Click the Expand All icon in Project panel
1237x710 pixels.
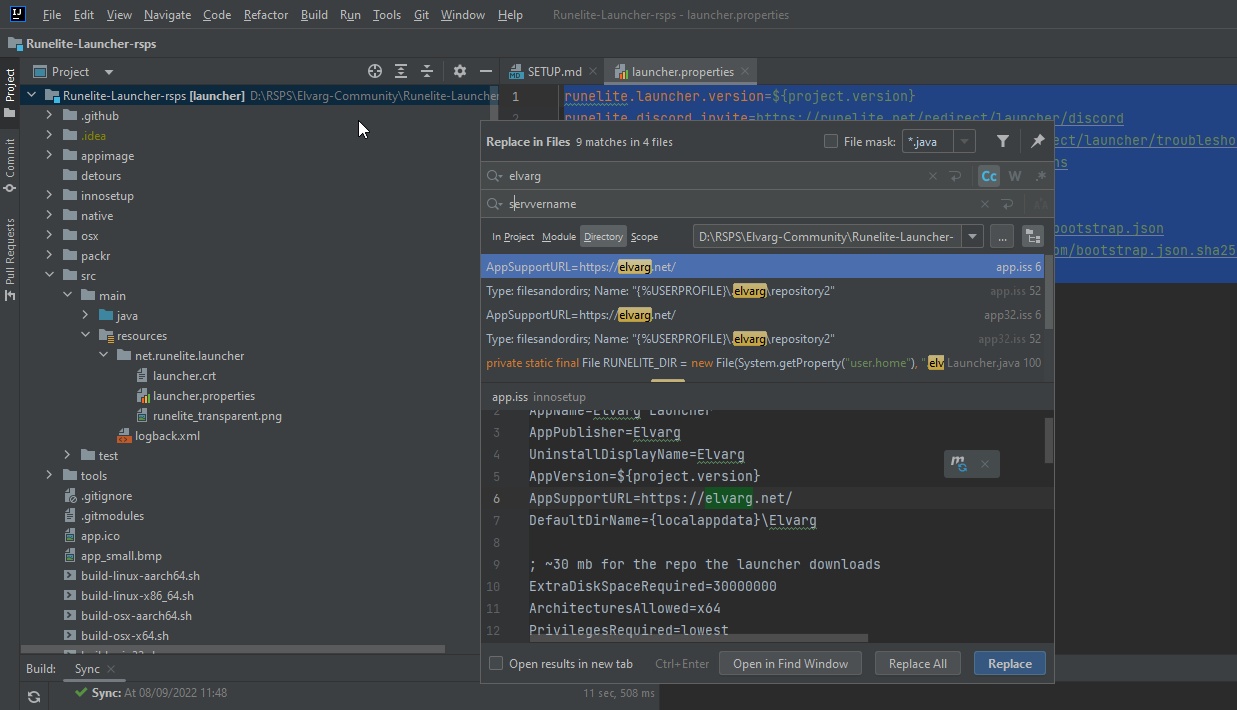coord(401,71)
